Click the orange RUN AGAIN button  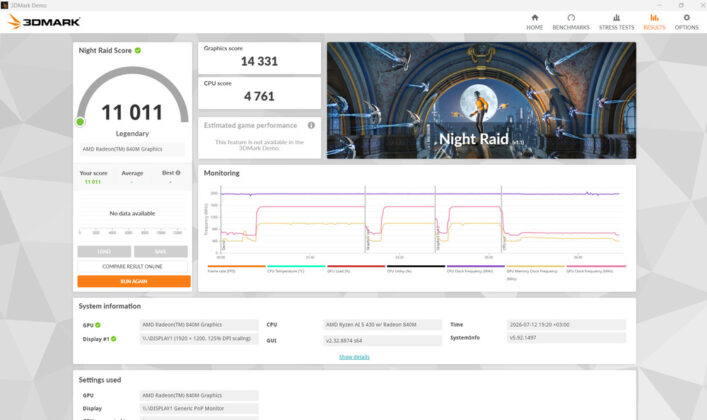tap(134, 281)
